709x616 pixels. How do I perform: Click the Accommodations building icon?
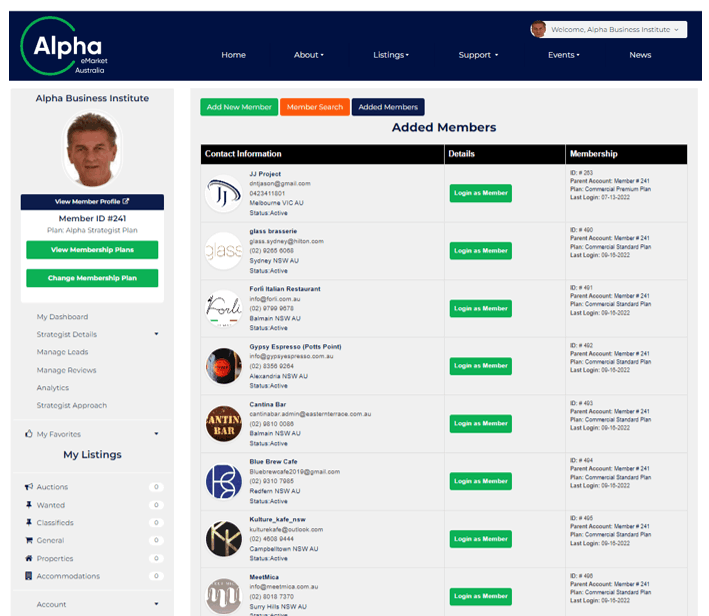(28, 576)
